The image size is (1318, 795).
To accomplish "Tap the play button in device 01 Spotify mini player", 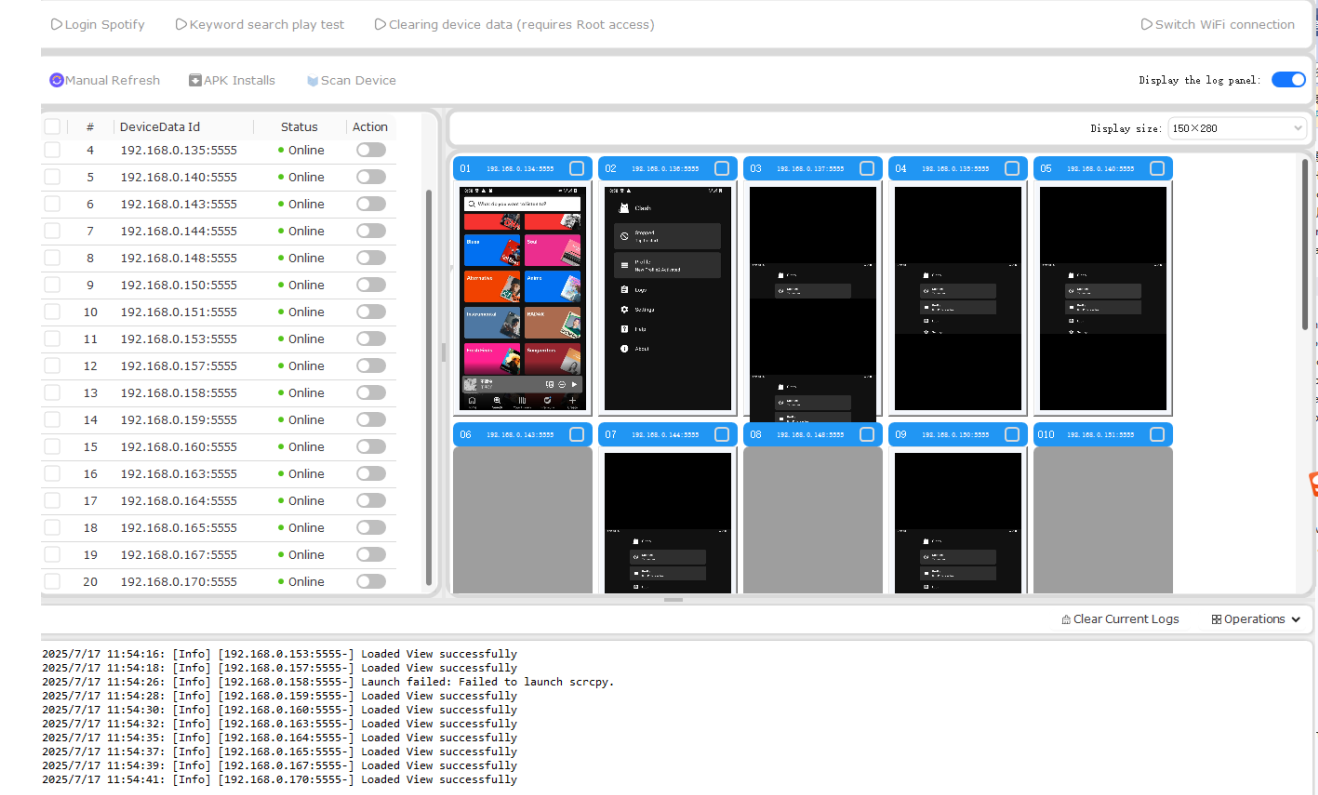I will click(x=574, y=384).
